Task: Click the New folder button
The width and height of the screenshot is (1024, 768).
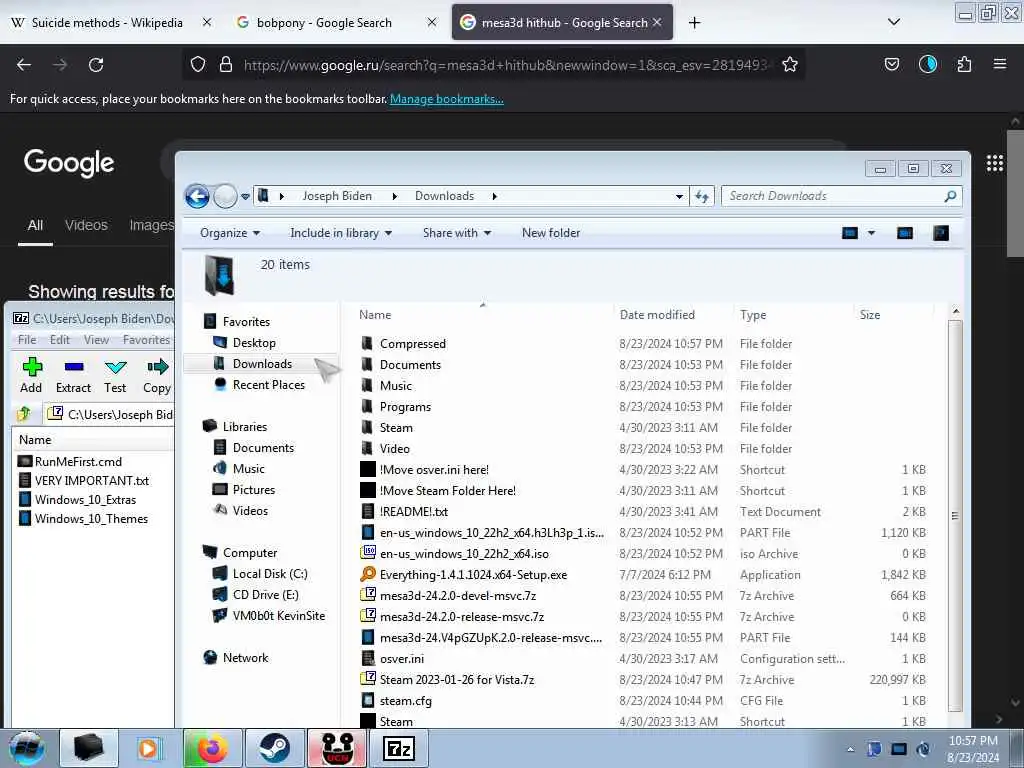Action: point(551,233)
